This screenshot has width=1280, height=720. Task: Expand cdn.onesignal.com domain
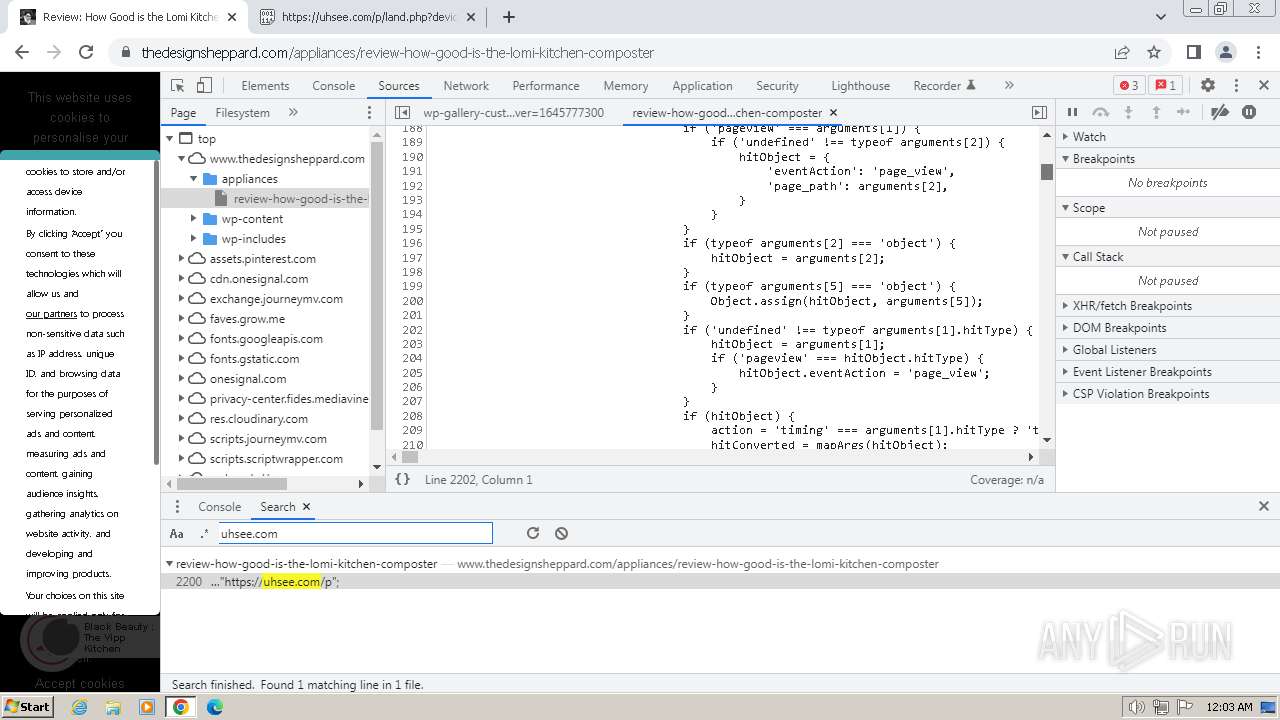(182, 279)
